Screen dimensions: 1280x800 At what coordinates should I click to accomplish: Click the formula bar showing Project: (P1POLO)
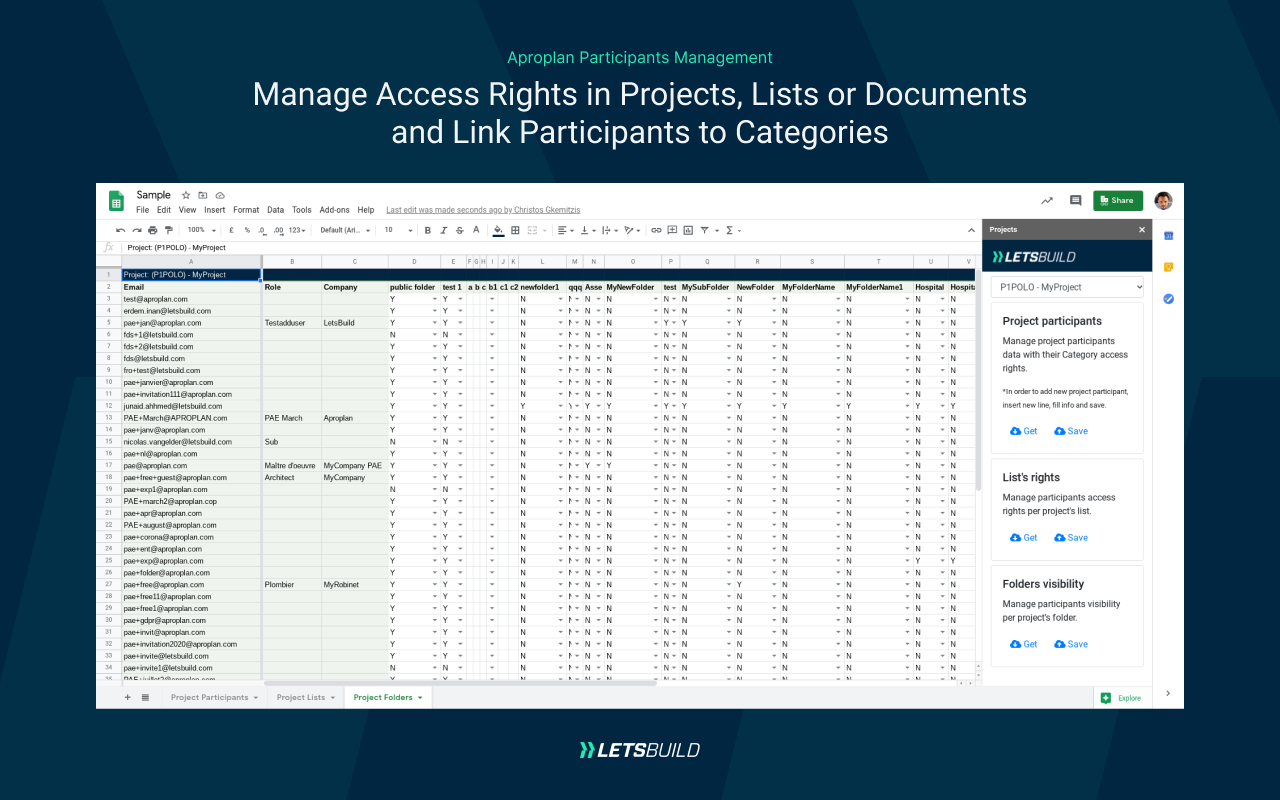[x=550, y=247]
